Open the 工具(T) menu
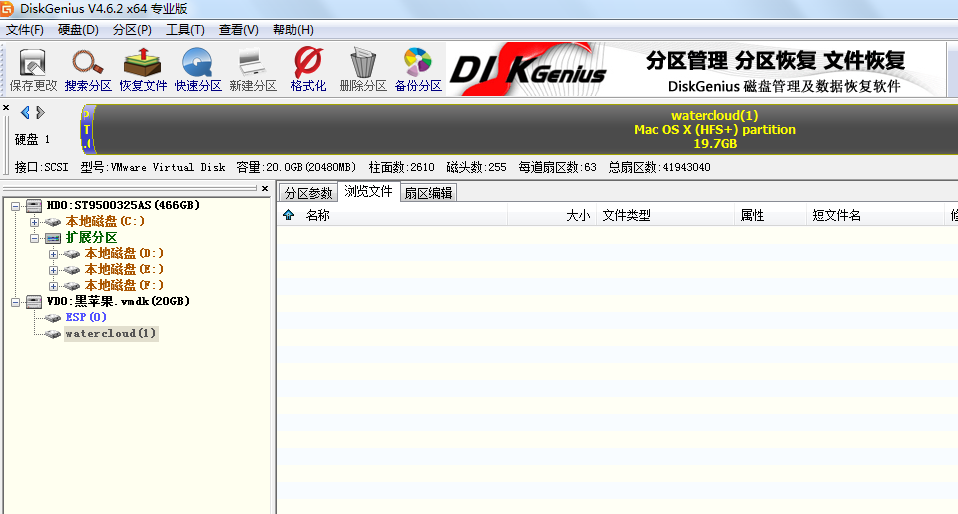The image size is (958, 514). tap(185, 30)
